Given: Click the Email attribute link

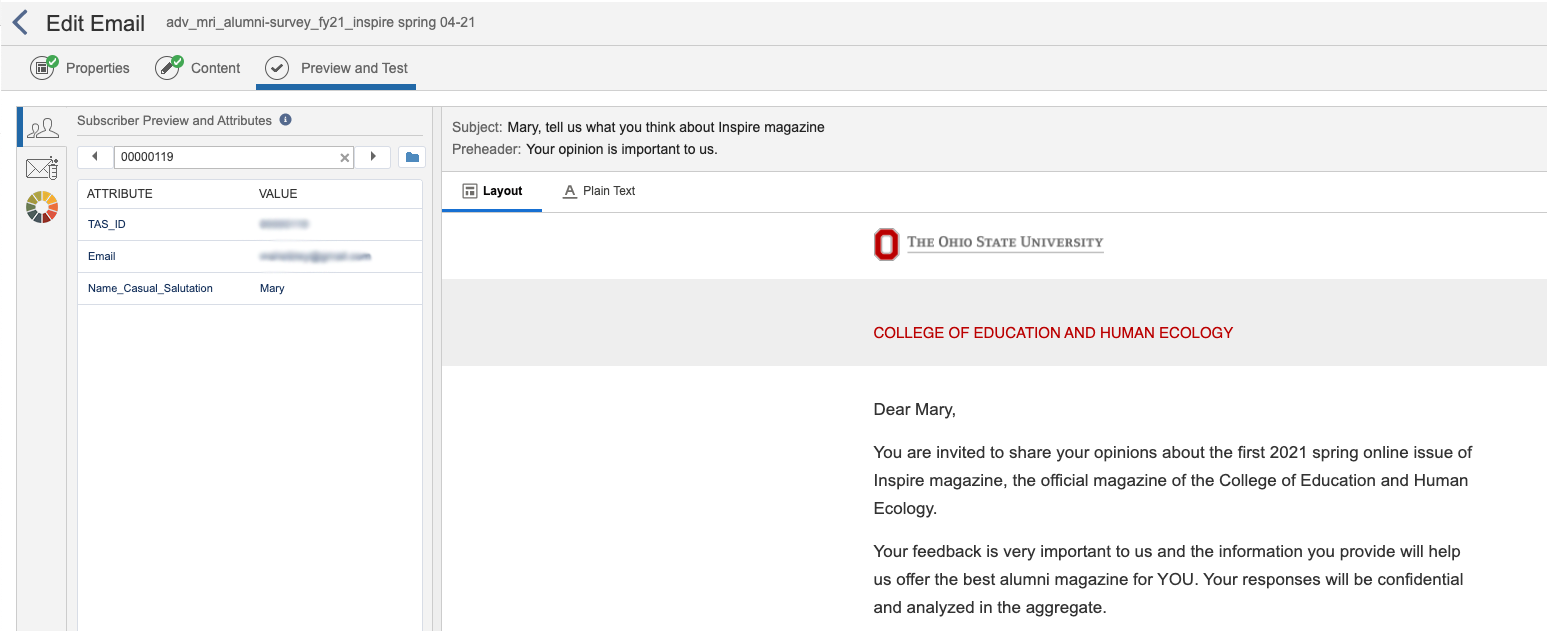Looking at the screenshot, I should click(101, 256).
